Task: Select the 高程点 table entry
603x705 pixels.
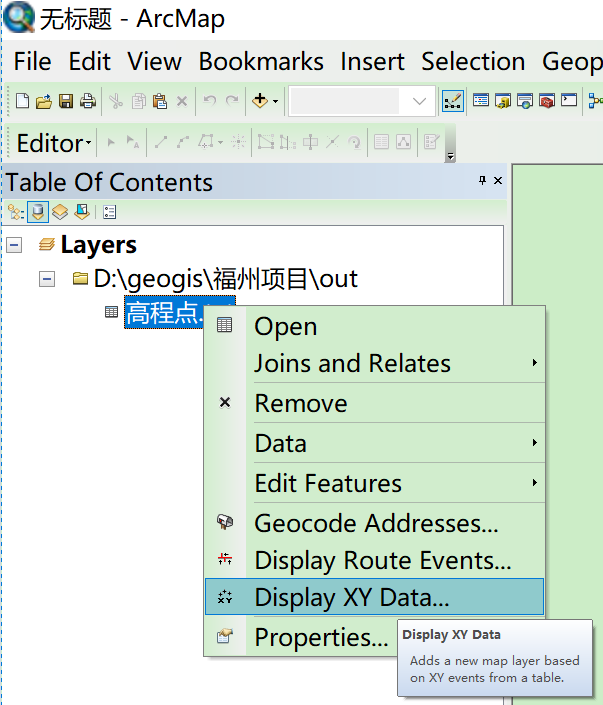Action: (164, 312)
